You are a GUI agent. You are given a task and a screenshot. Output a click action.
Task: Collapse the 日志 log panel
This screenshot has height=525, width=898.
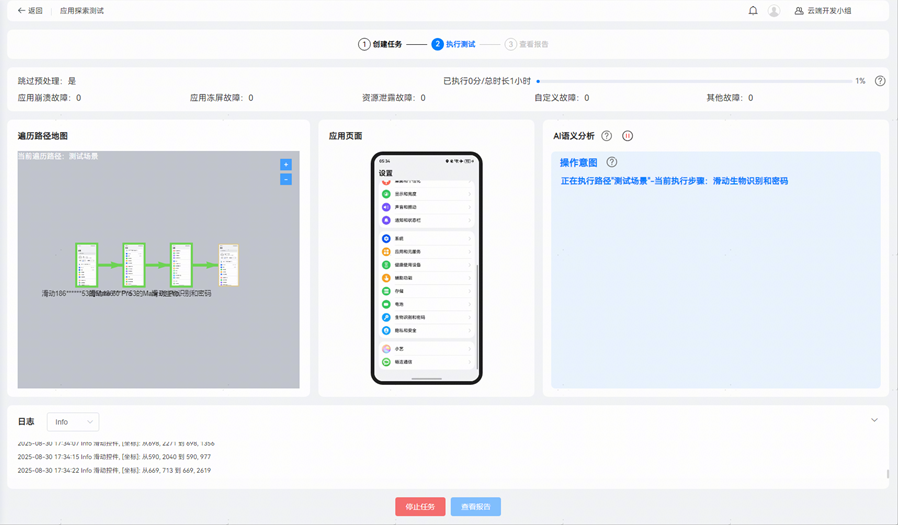(x=874, y=421)
